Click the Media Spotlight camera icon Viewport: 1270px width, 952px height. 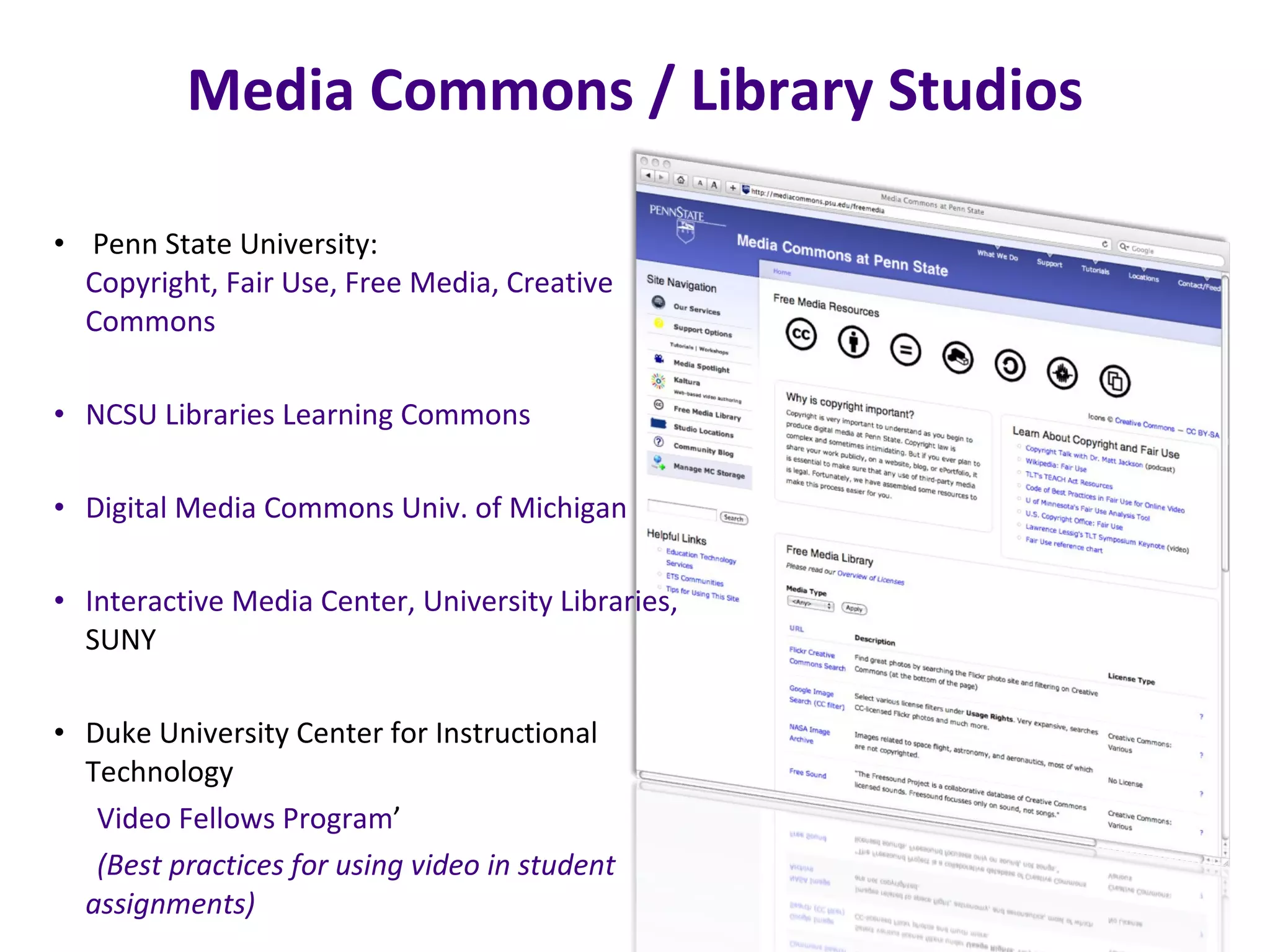point(659,358)
